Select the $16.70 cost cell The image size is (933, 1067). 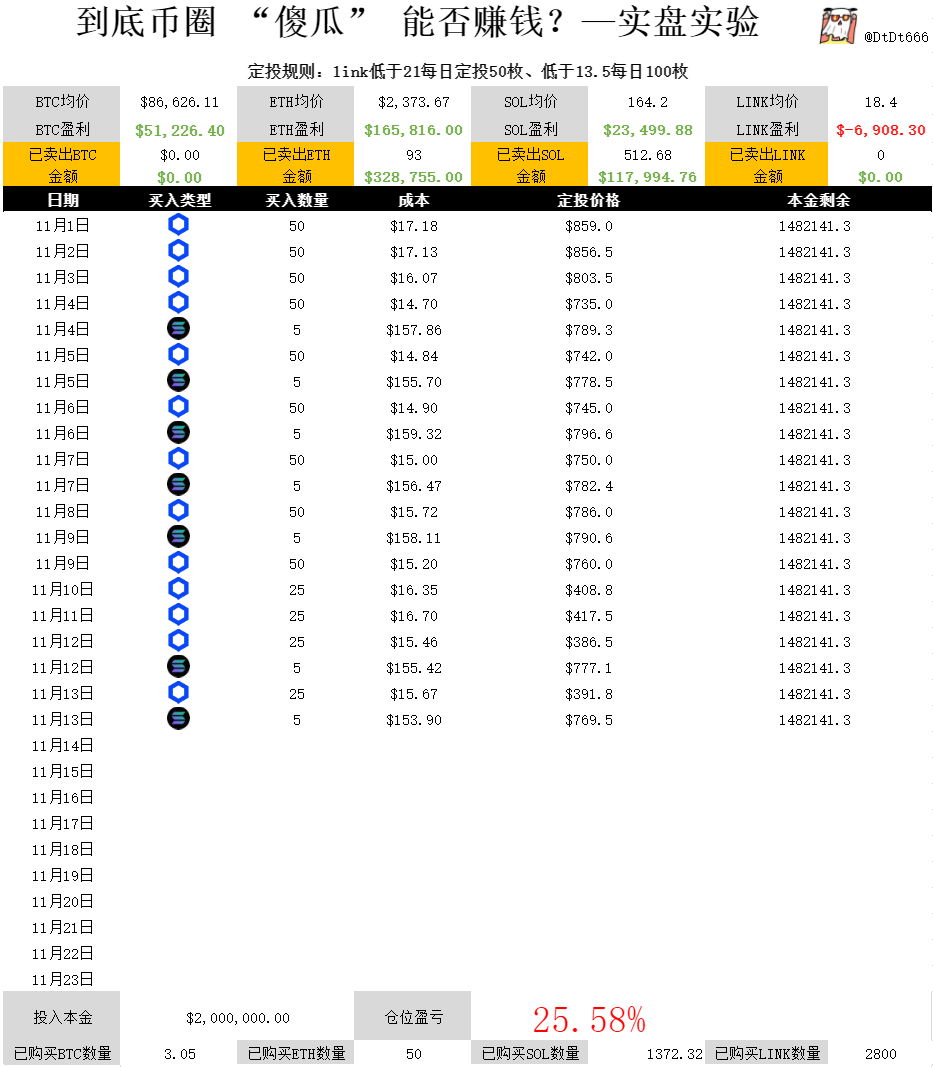[x=414, y=616]
